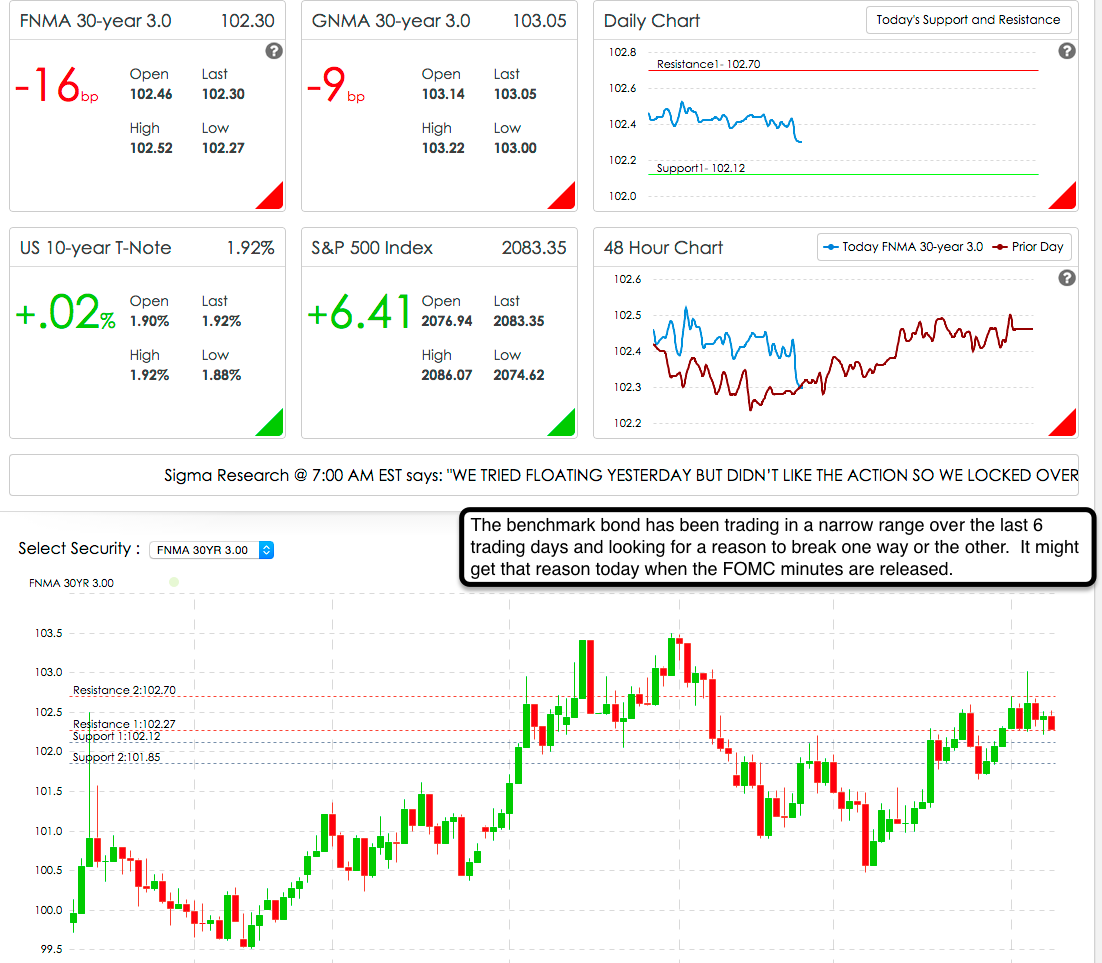1102x963 pixels.
Task: Click the Select Security label
Action: point(79,549)
